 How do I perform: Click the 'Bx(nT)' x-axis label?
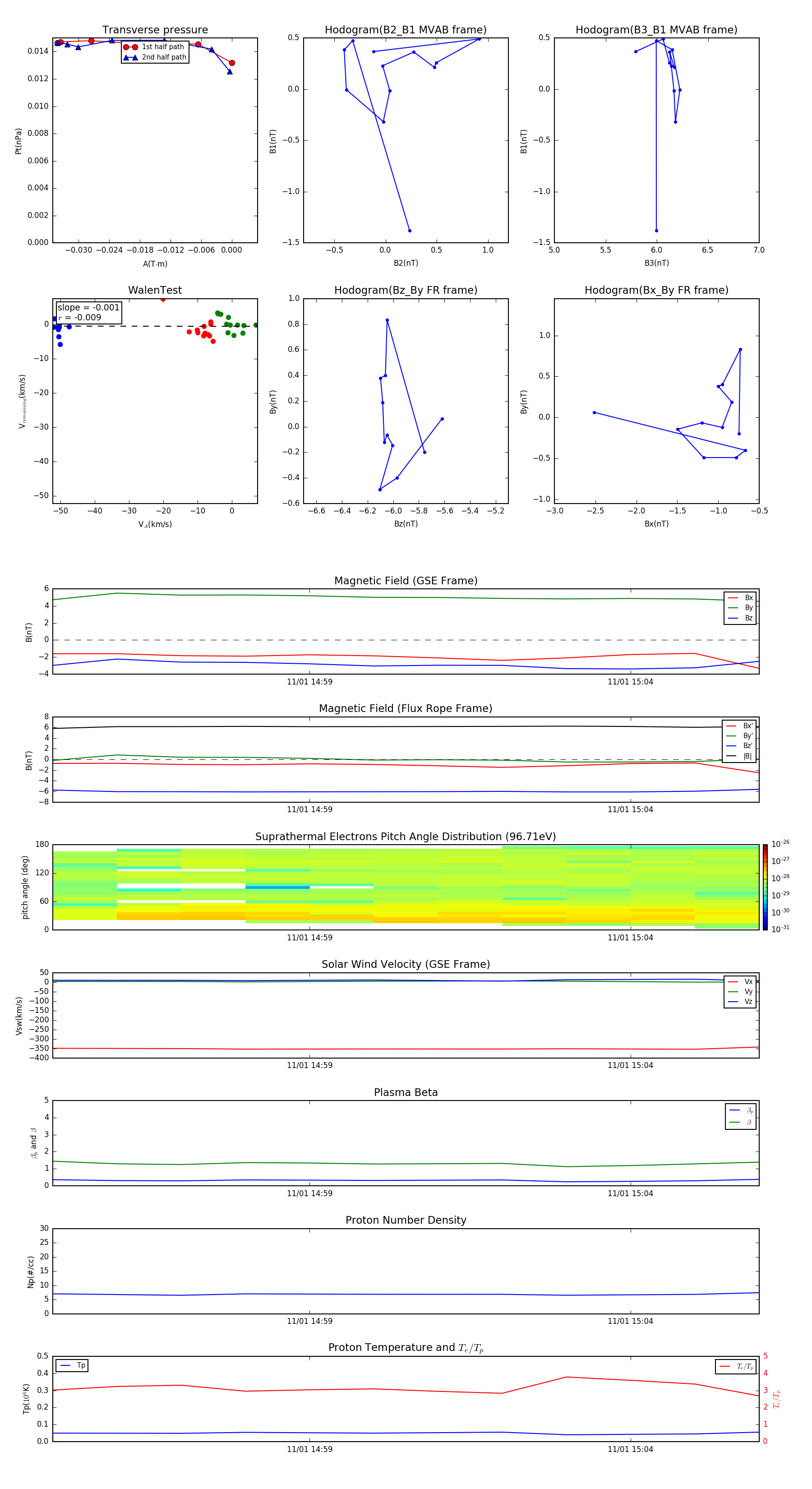tap(656, 524)
